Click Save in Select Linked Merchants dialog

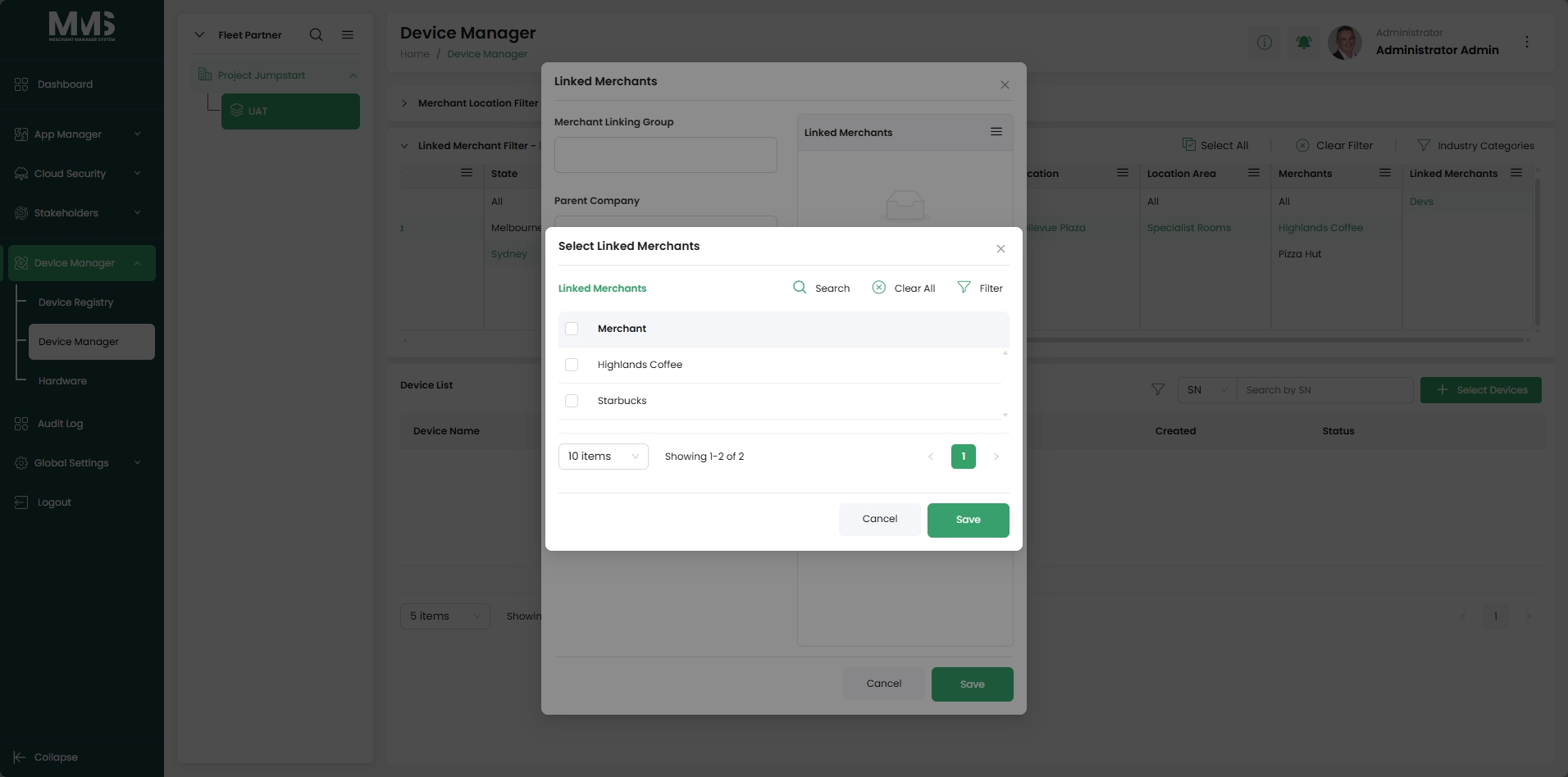click(969, 520)
